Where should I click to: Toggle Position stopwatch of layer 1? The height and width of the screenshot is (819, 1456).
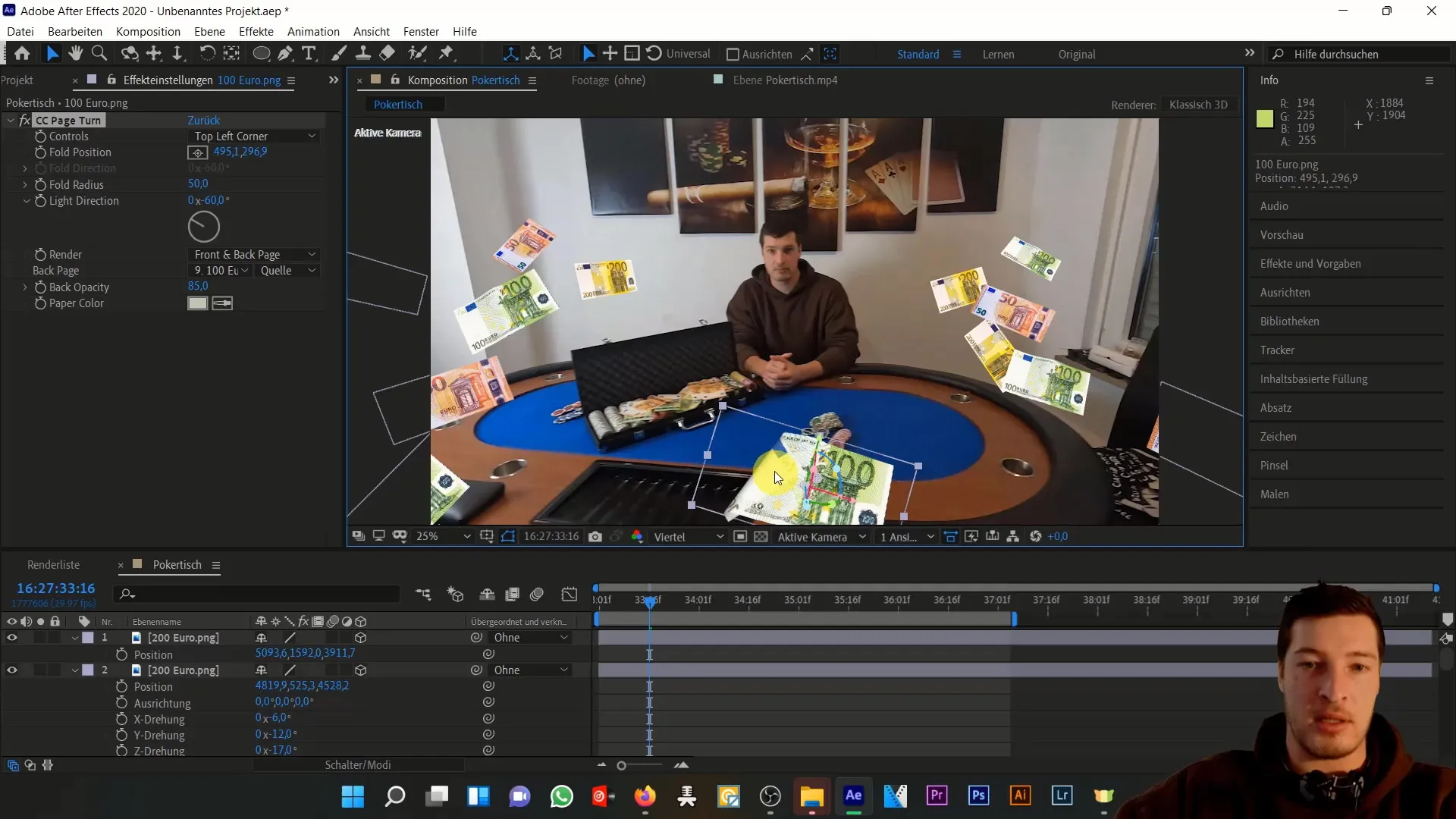[x=121, y=654]
